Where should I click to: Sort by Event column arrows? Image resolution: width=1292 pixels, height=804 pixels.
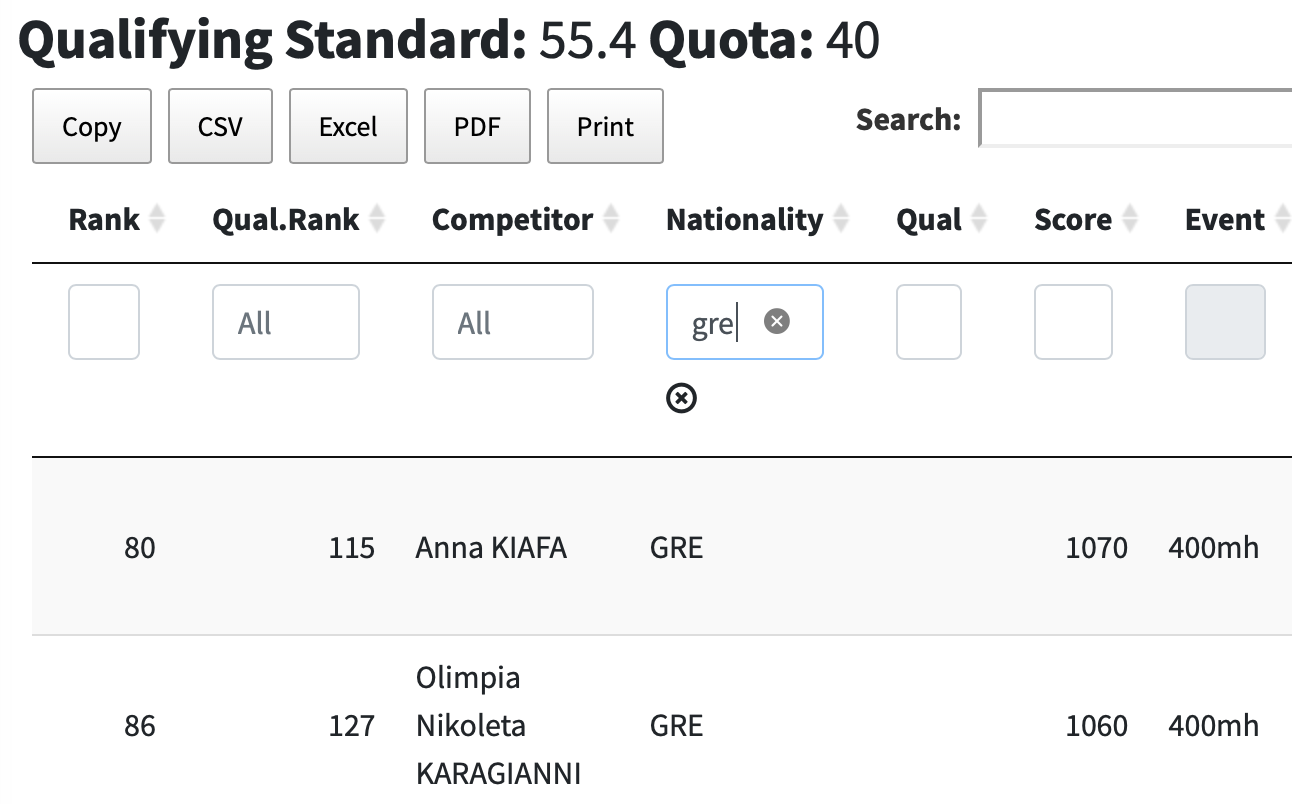click(1280, 220)
